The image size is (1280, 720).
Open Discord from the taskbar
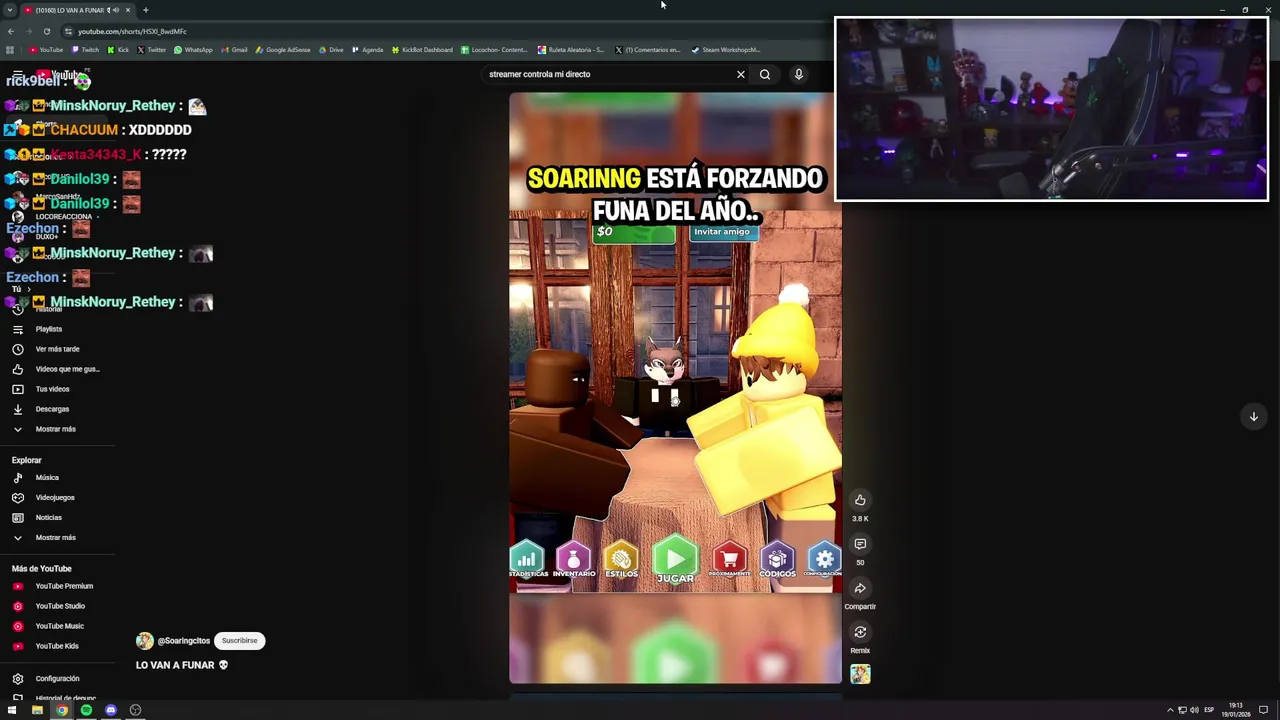(111, 710)
